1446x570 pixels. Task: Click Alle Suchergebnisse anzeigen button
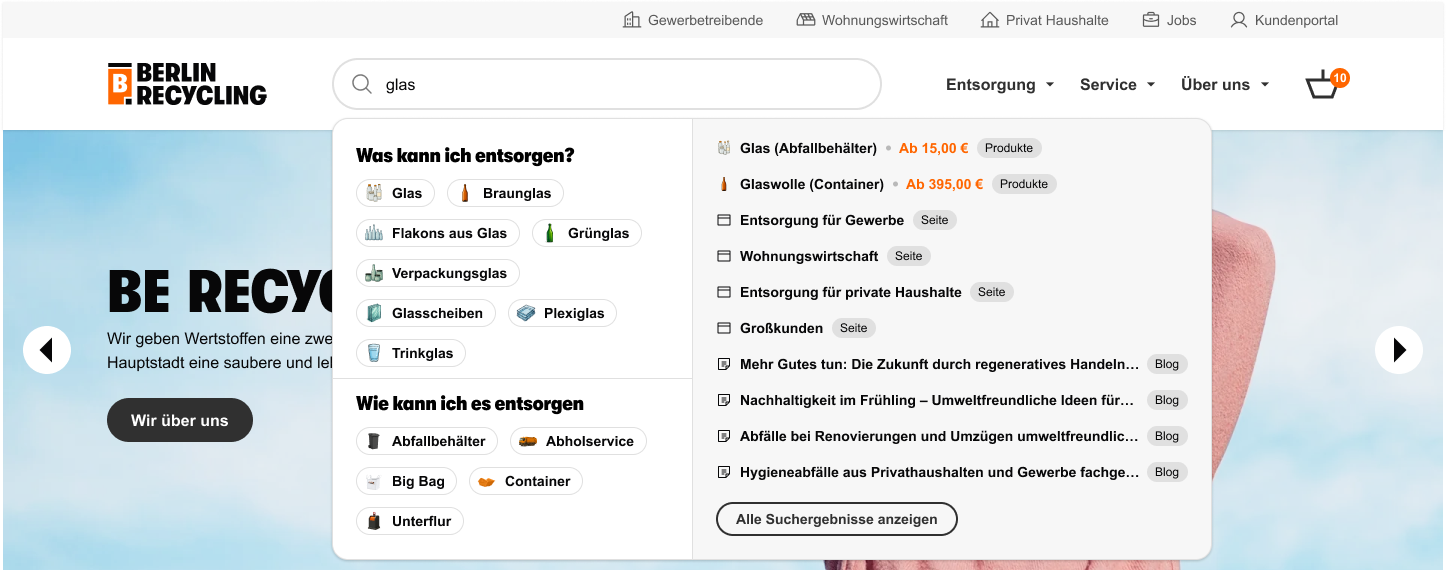click(836, 519)
